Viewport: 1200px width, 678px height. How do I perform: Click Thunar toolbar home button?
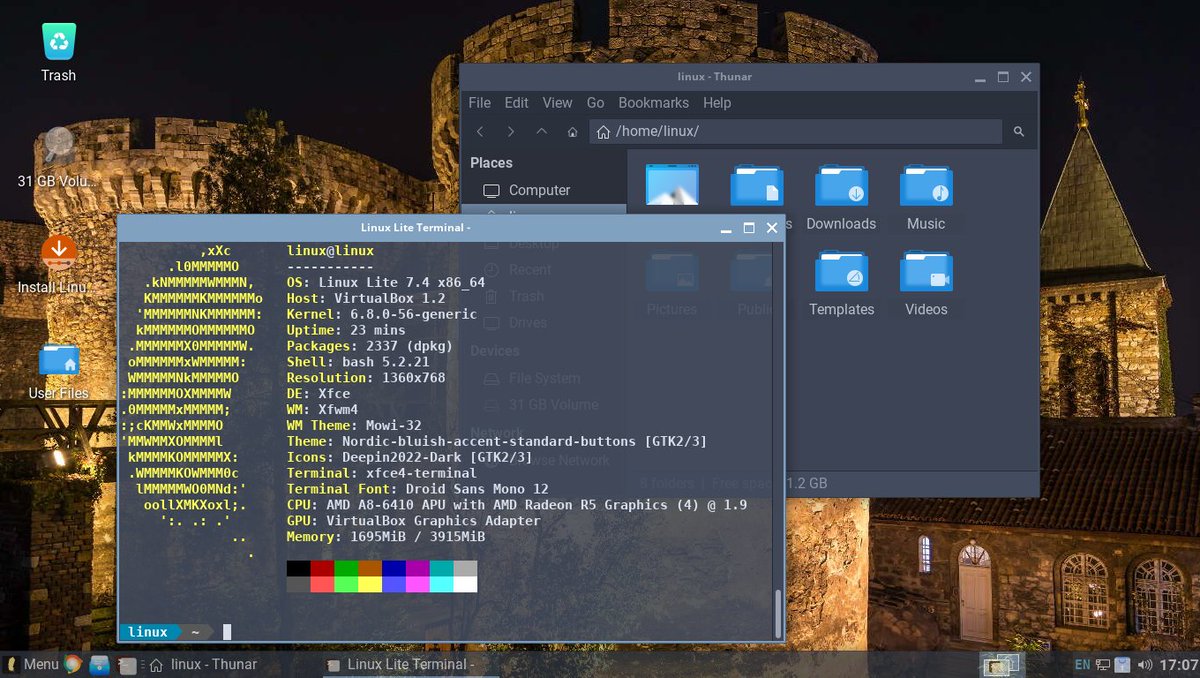[572, 132]
